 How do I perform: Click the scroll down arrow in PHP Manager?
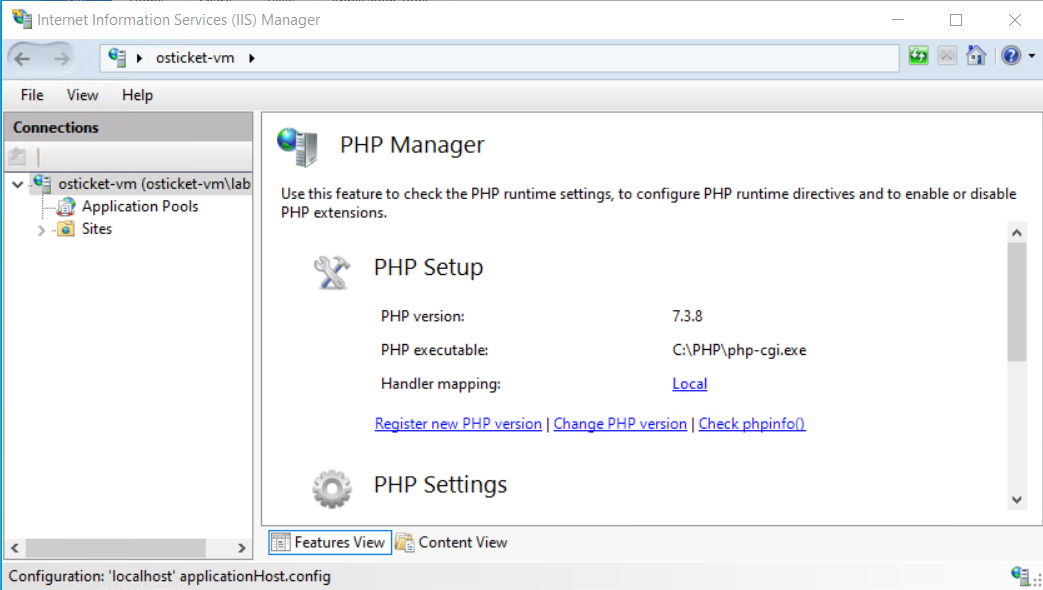pos(1016,500)
